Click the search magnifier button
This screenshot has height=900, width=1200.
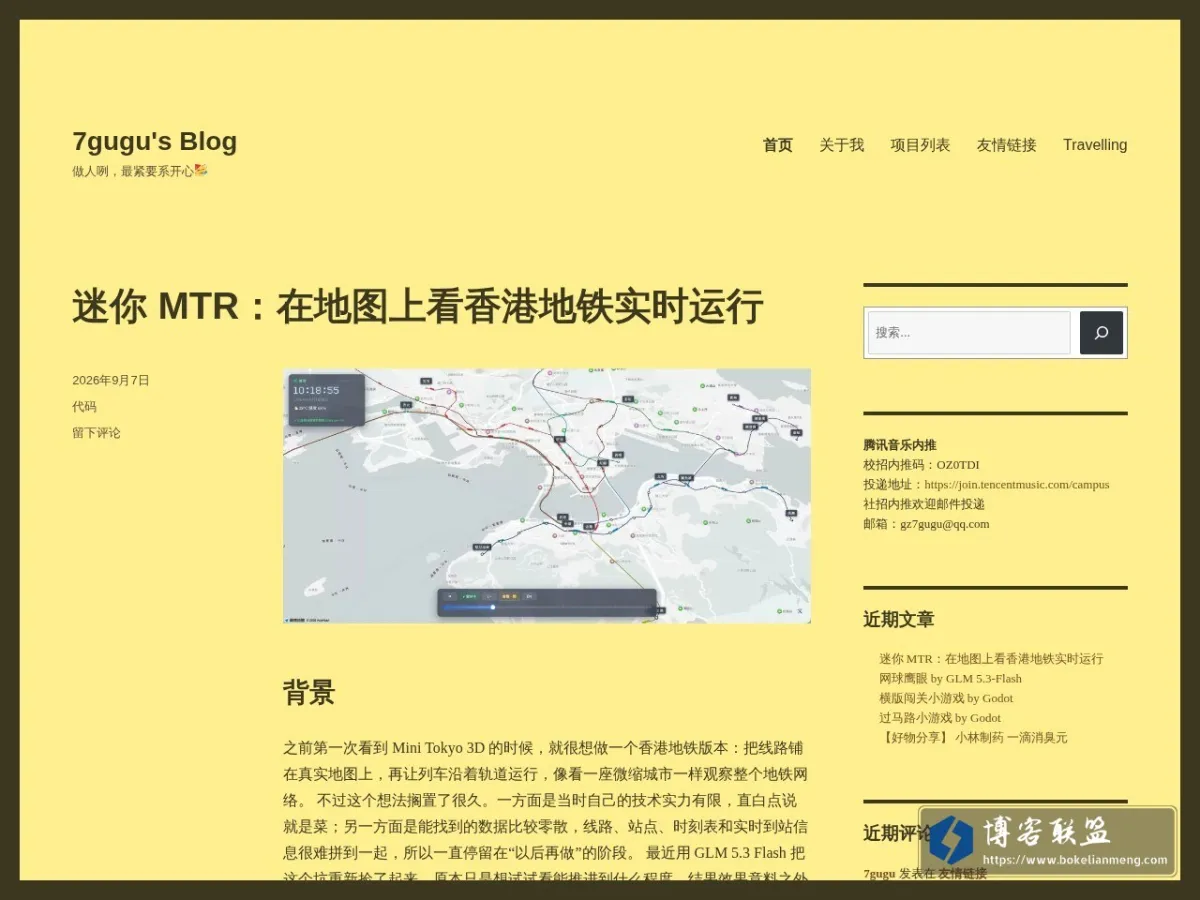pos(1101,333)
